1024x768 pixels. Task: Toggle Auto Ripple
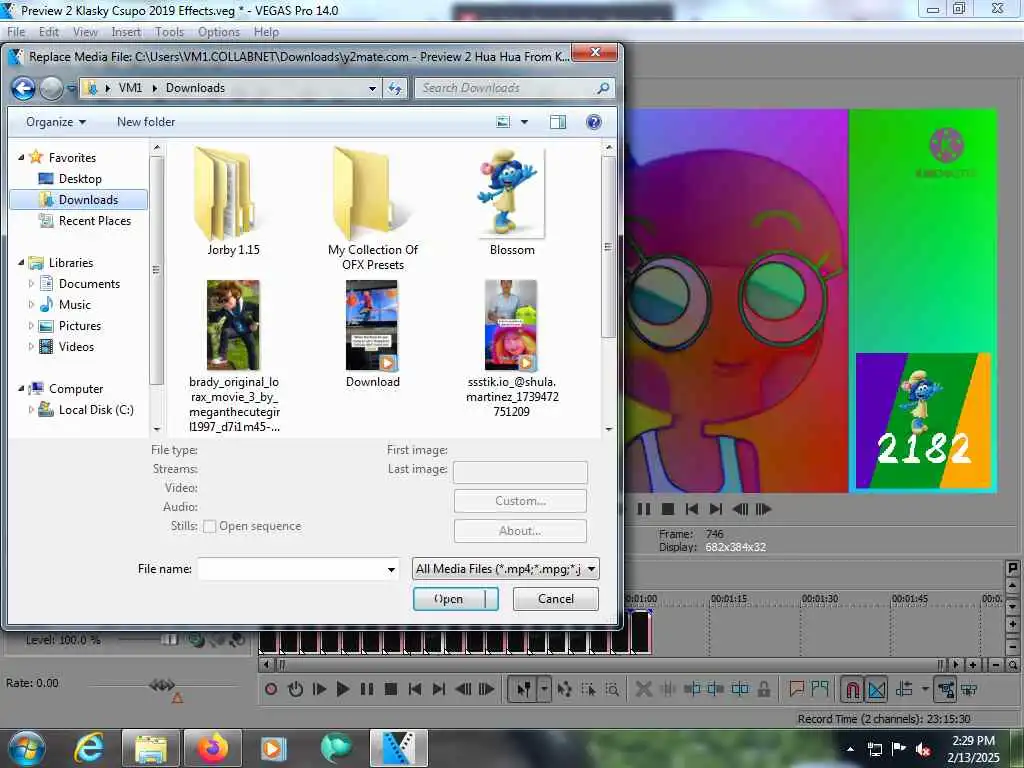(x=904, y=689)
